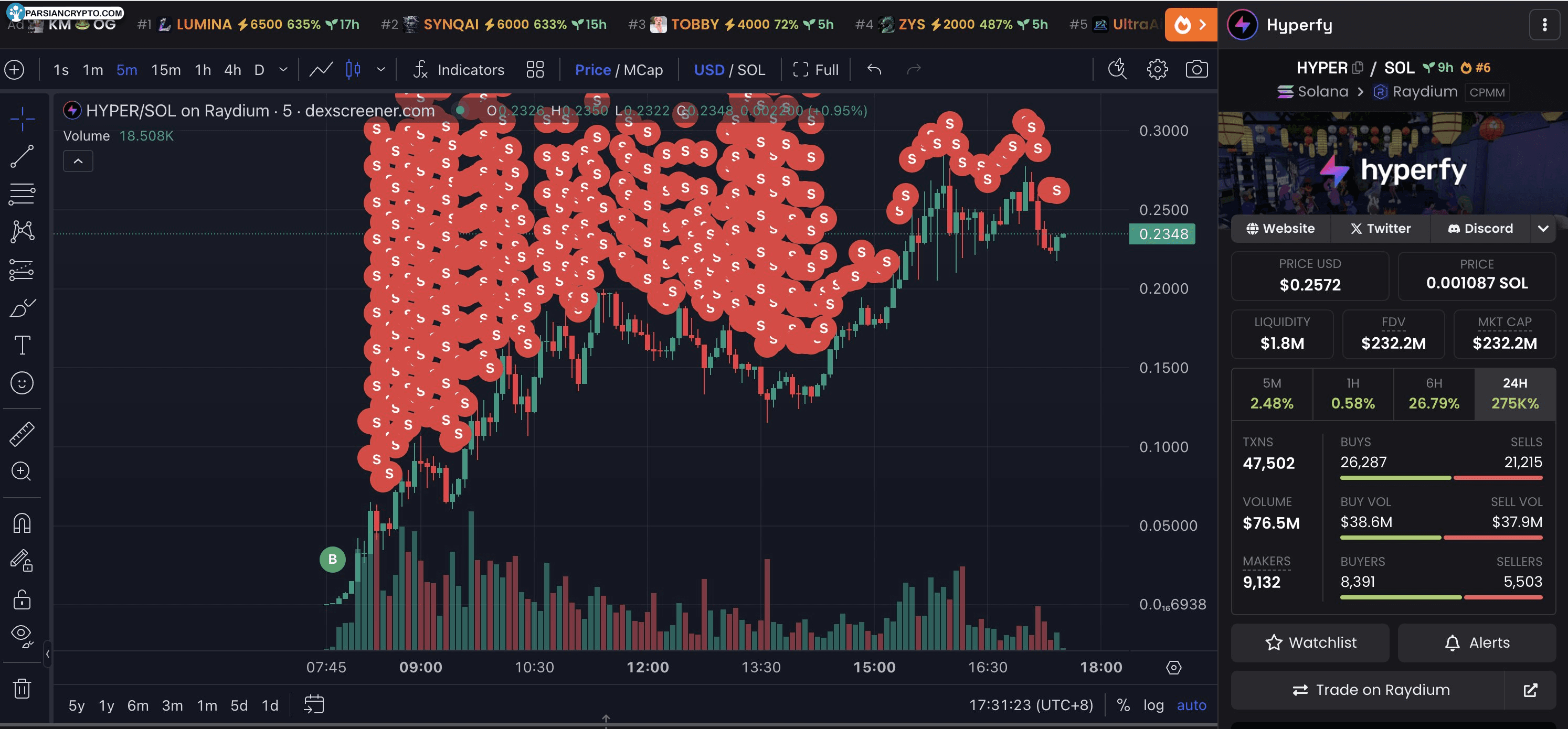Toggle log scale mode
1568x729 pixels.
click(1153, 705)
